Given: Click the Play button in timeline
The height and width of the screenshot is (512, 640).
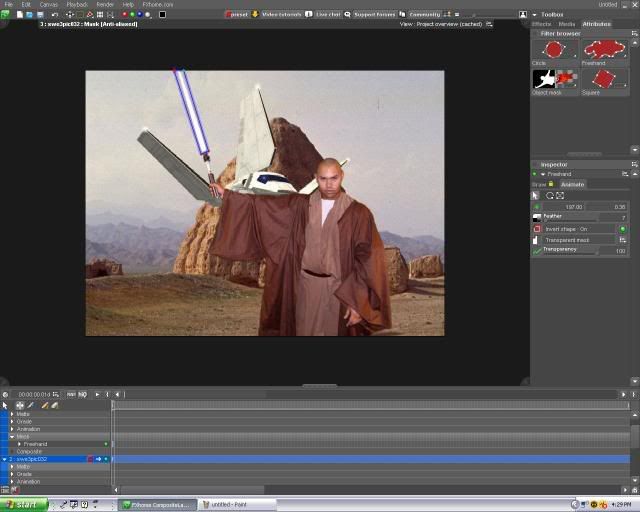Looking at the screenshot, I should tap(97, 394).
